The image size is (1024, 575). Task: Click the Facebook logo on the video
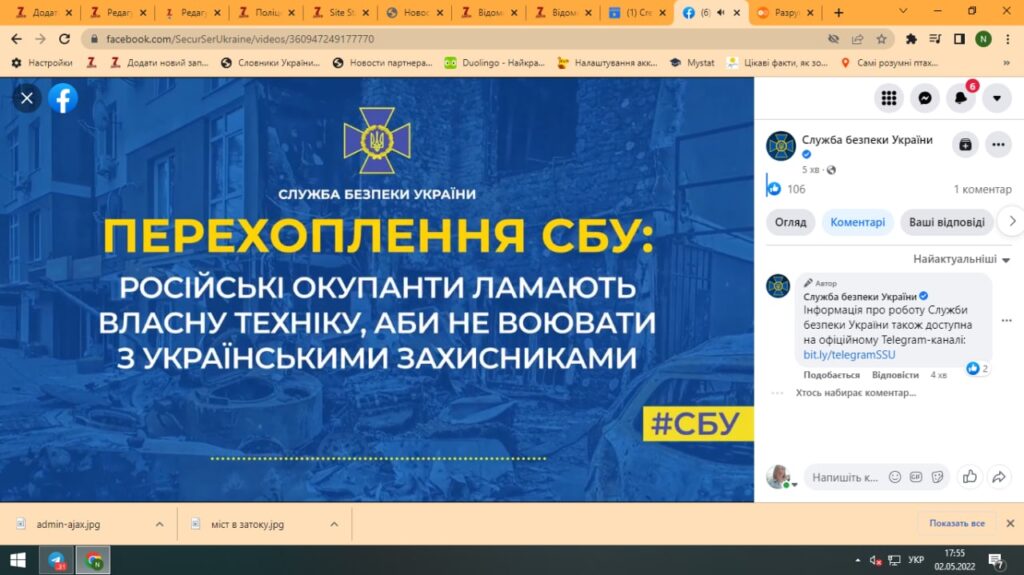pos(63,98)
